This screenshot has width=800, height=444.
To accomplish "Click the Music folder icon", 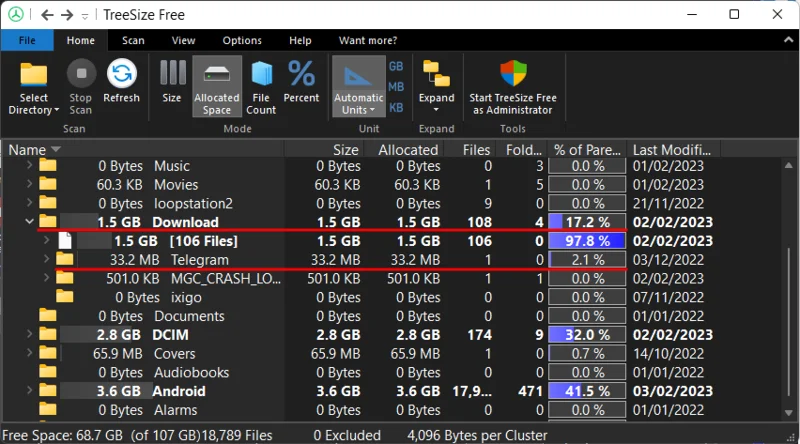I will pyautogui.click(x=48, y=165).
